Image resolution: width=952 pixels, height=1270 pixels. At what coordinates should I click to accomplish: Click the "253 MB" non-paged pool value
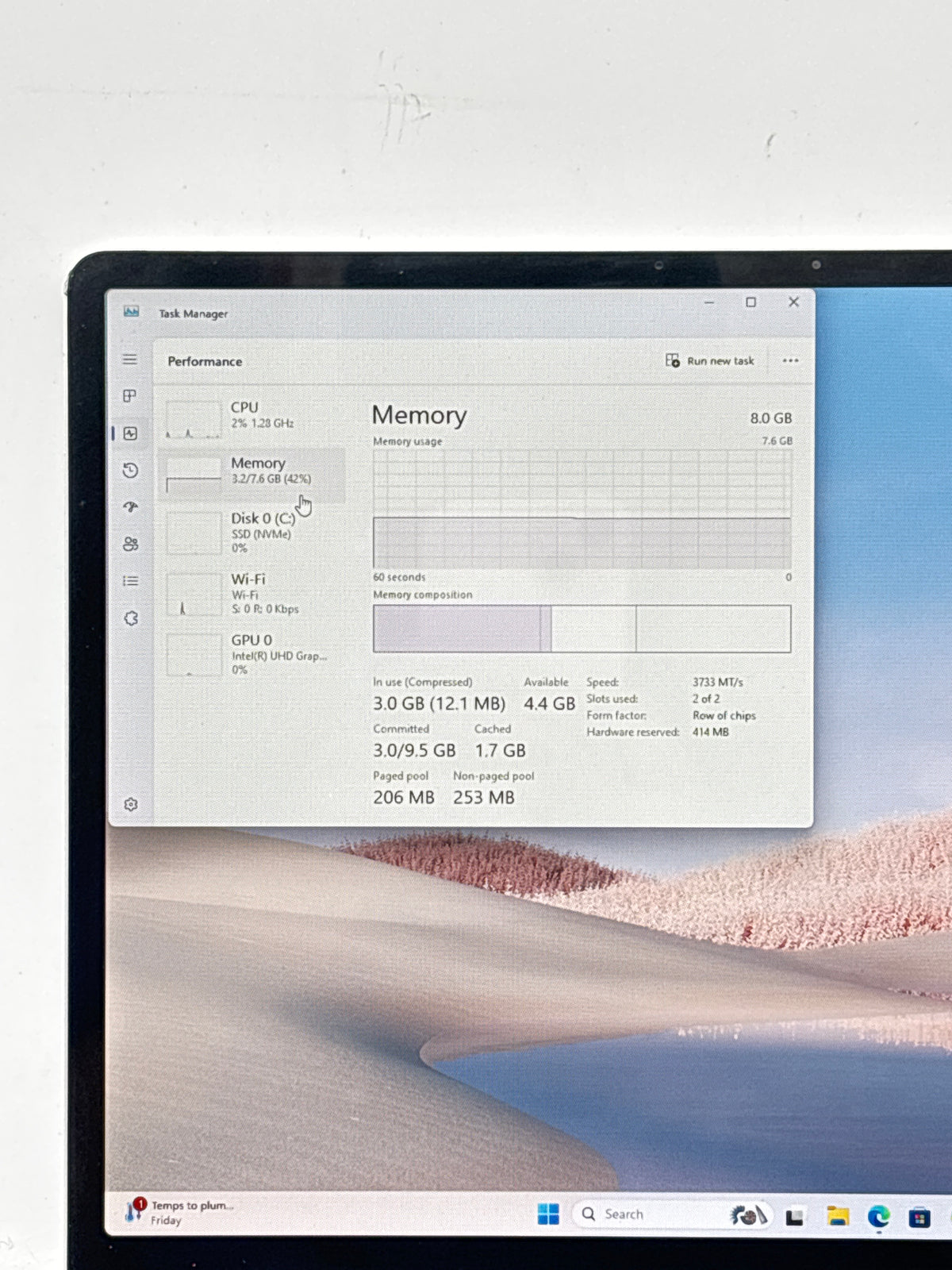click(x=484, y=797)
